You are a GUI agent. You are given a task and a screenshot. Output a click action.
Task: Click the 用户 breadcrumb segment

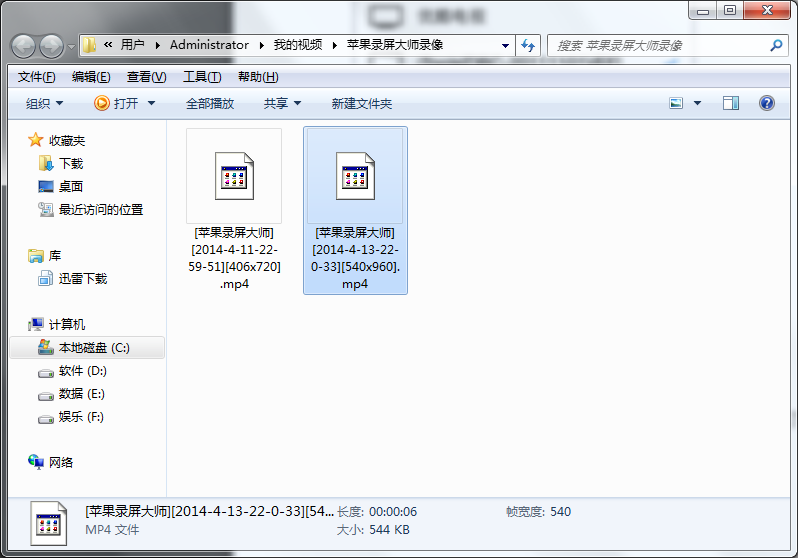[x=132, y=45]
